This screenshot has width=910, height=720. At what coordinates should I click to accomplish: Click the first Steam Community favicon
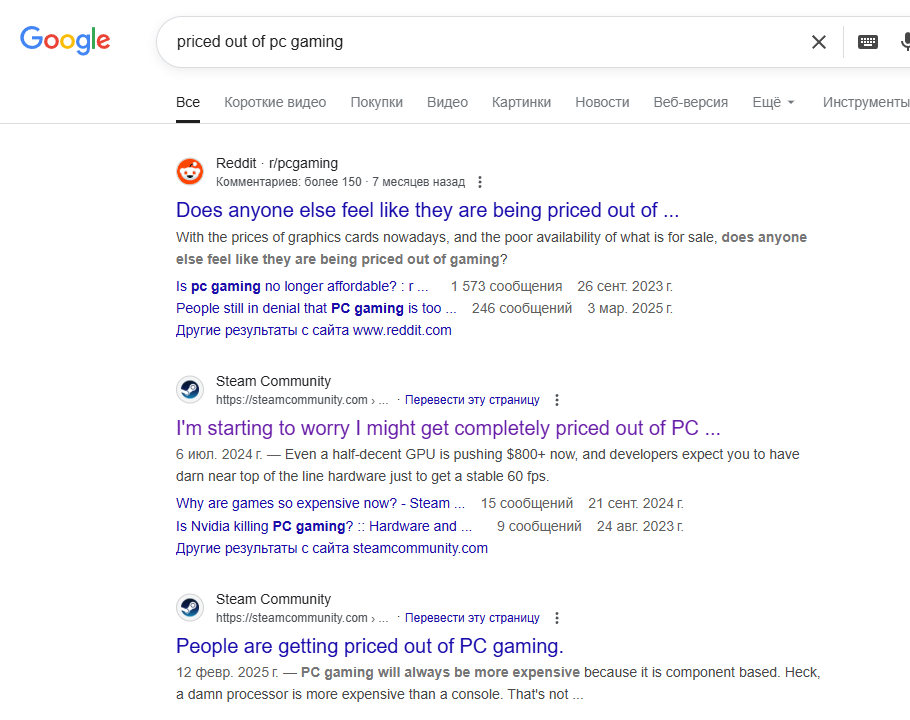[x=190, y=390]
